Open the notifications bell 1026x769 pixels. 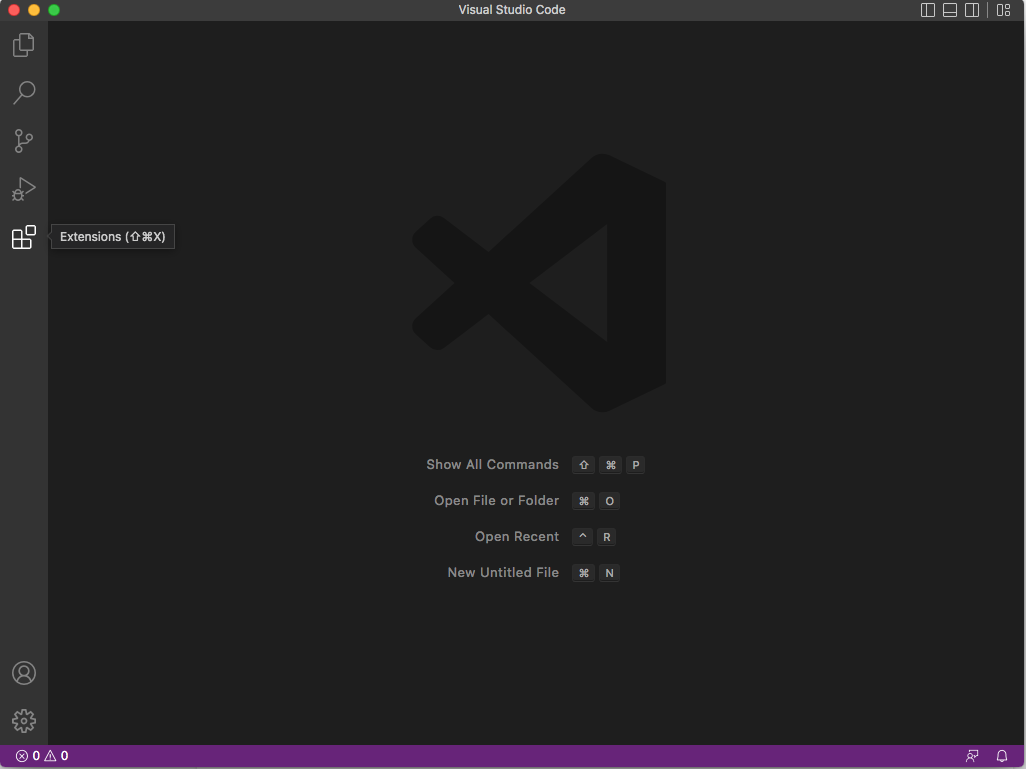click(1001, 755)
